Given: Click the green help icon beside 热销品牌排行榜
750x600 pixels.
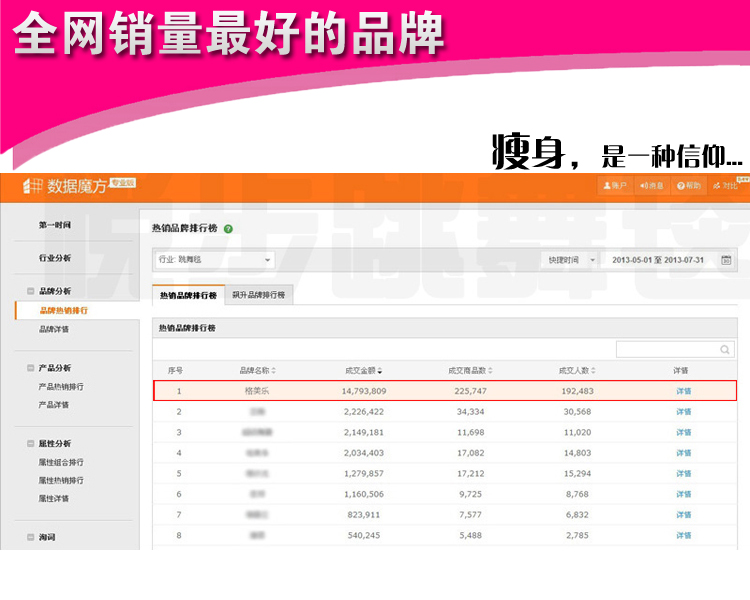Looking at the screenshot, I should click(x=228, y=229).
